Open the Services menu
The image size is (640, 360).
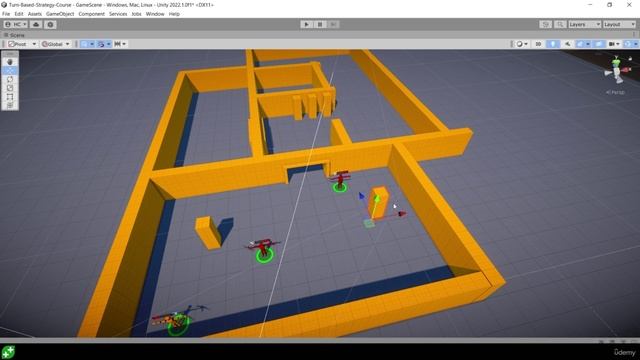pos(118,14)
